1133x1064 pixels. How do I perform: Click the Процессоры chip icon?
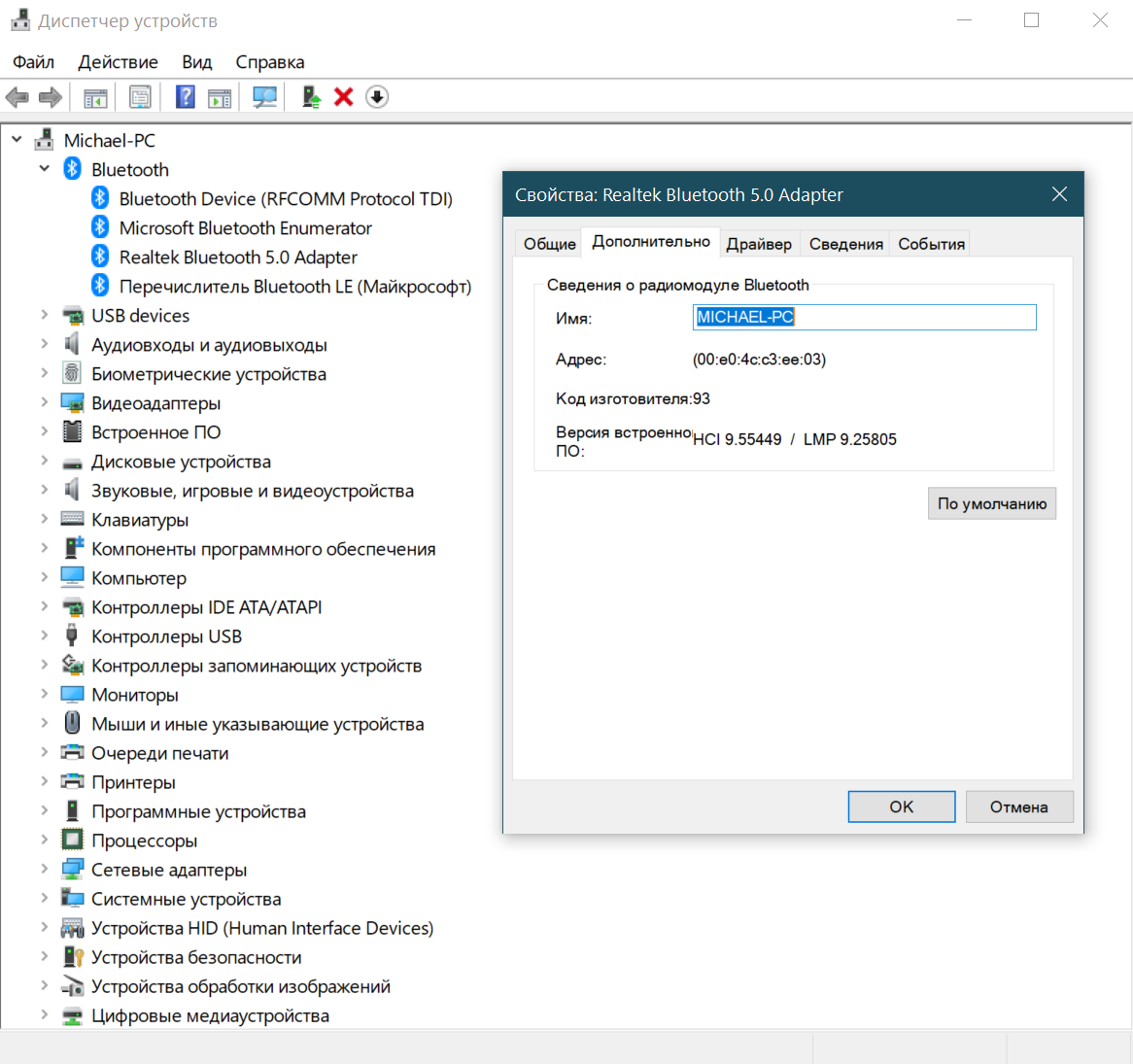coord(72,840)
